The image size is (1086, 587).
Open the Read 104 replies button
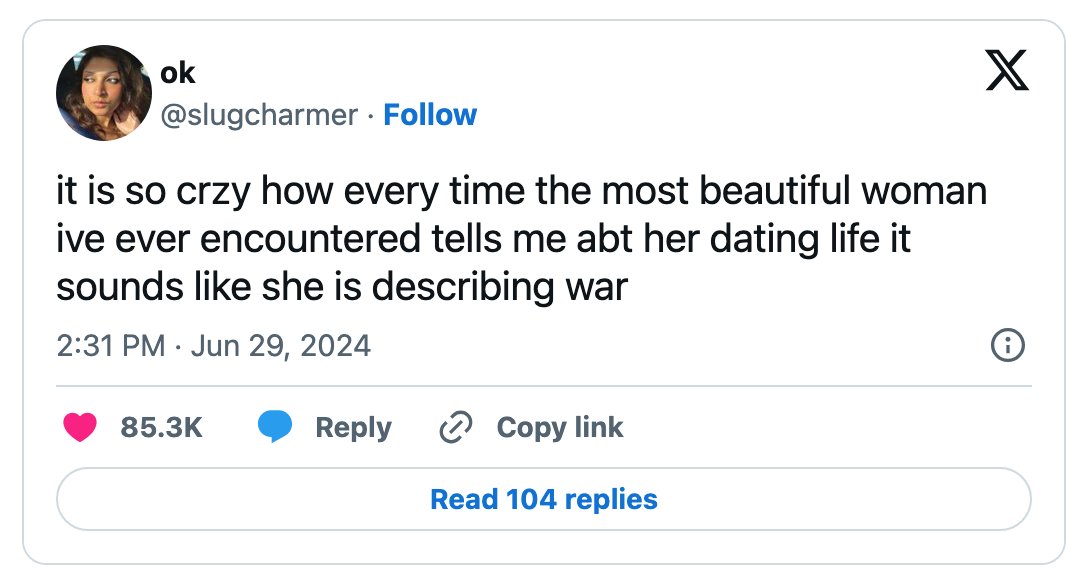tap(544, 499)
